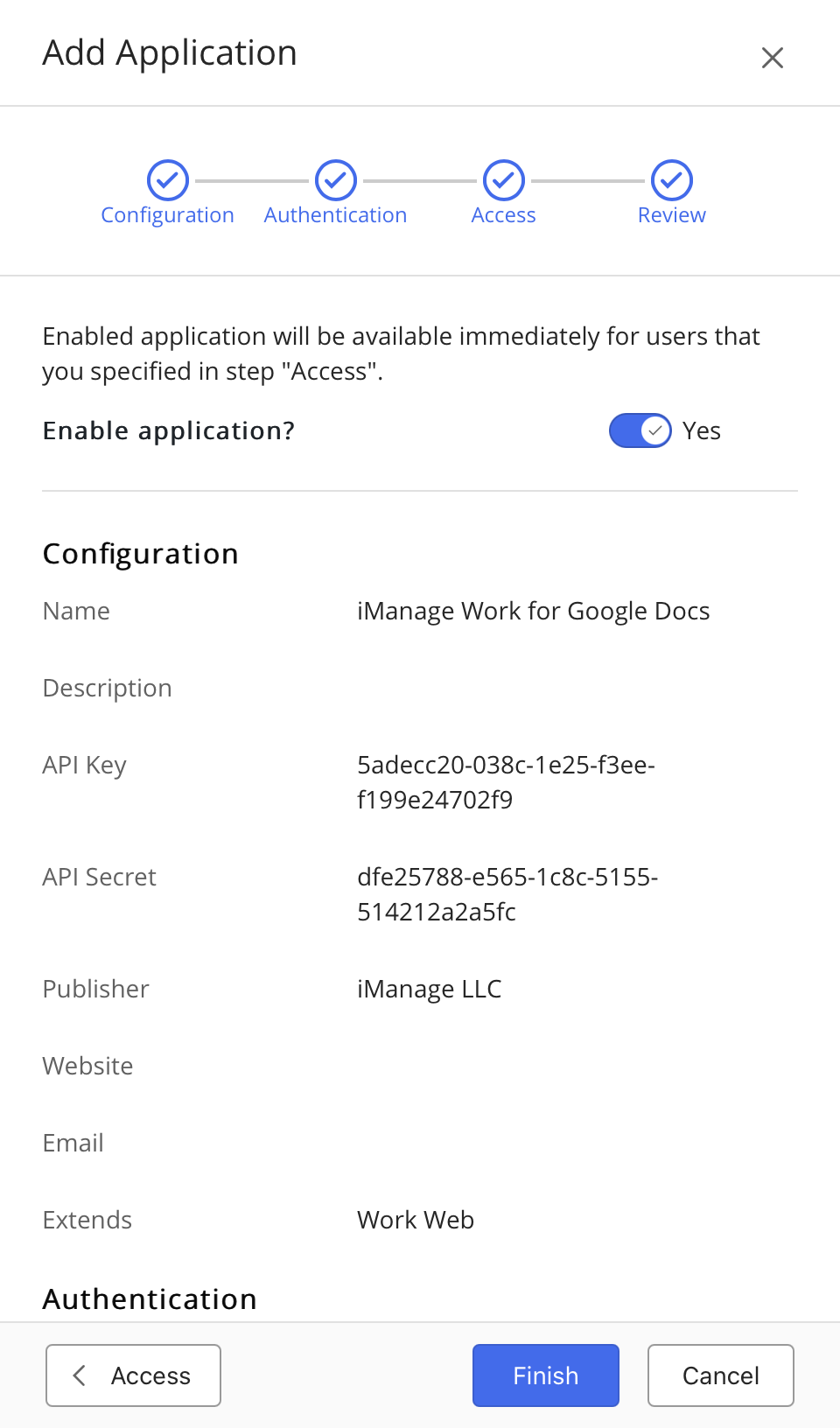Viewport: 840px width, 1428px height.
Task: Toggle the Enable application switch
Action: pos(640,430)
